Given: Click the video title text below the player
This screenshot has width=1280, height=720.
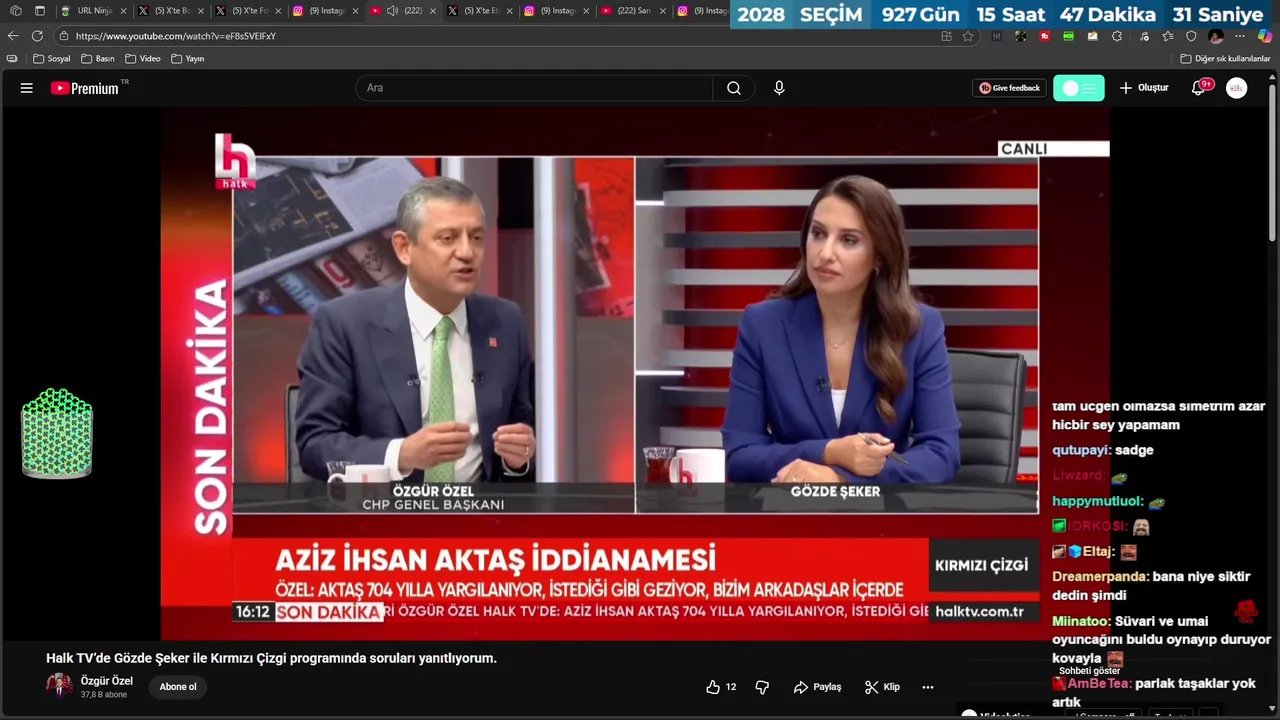Looking at the screenshot, I should pyautogui.click(x=271, y=658).
